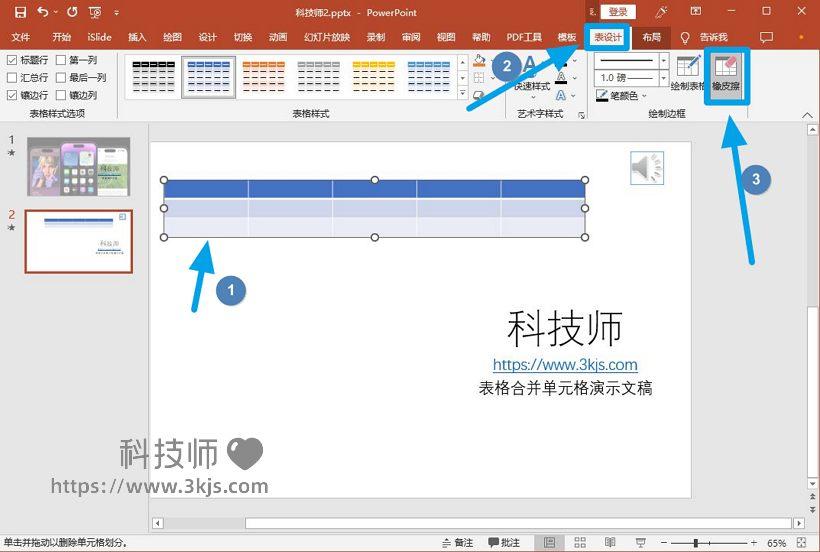This screenshot has width=820, height=552.
Task: Redo with the circular arrow icon
Action: point(72,12)
